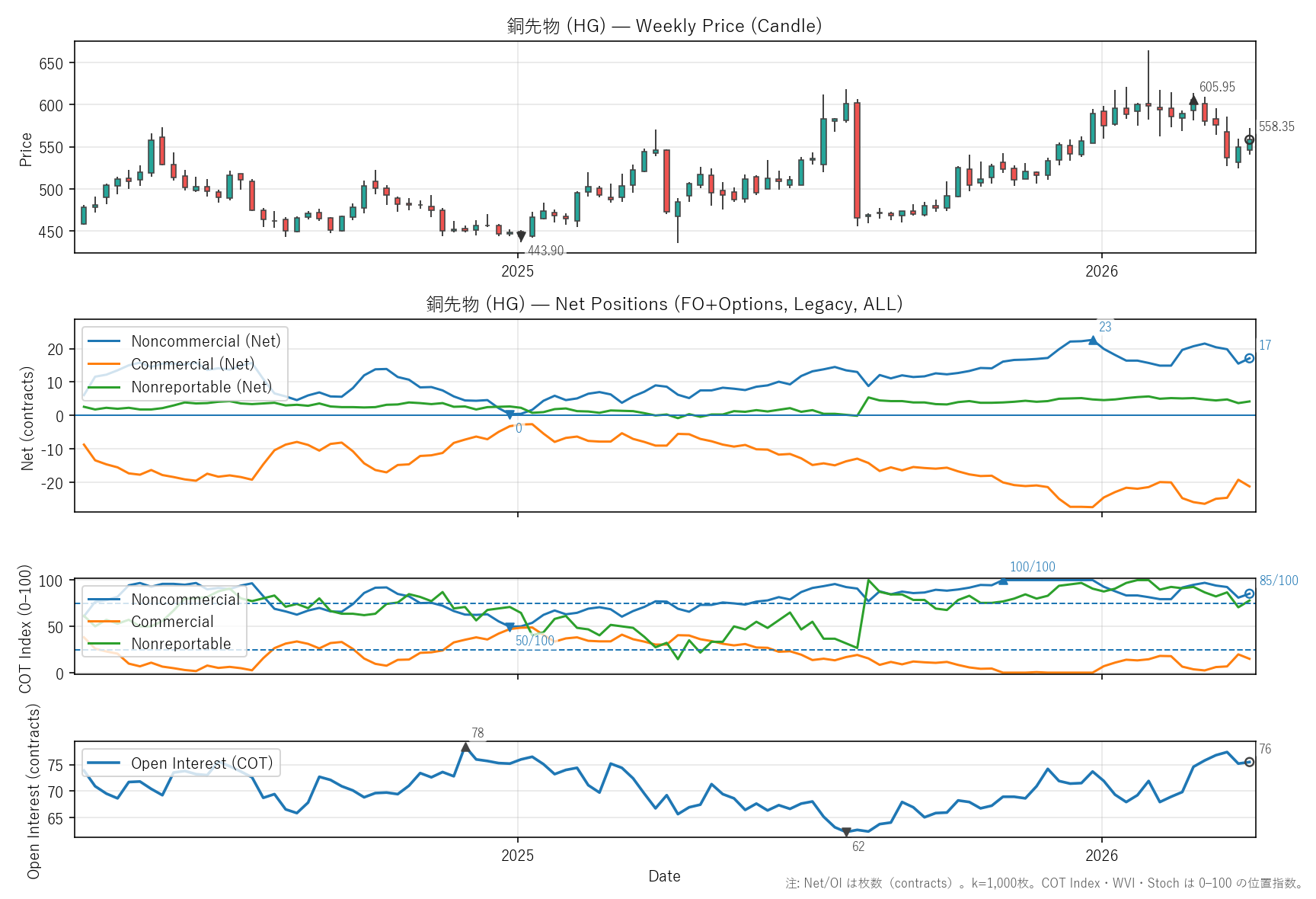Select the latest price circle marker at 558.35
The height and width of the screenshot is (899, 1316).
1249,140
